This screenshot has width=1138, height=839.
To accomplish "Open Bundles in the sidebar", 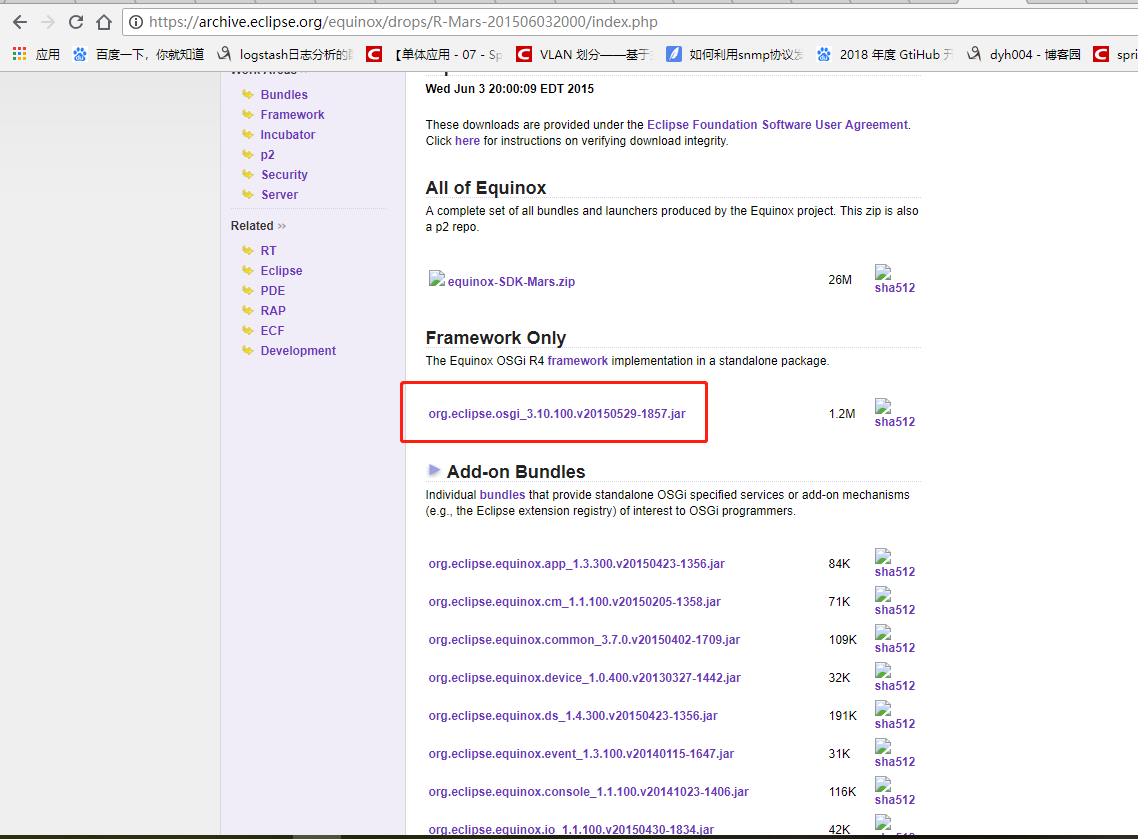I will pyautogui.click(x=284, y=94).
